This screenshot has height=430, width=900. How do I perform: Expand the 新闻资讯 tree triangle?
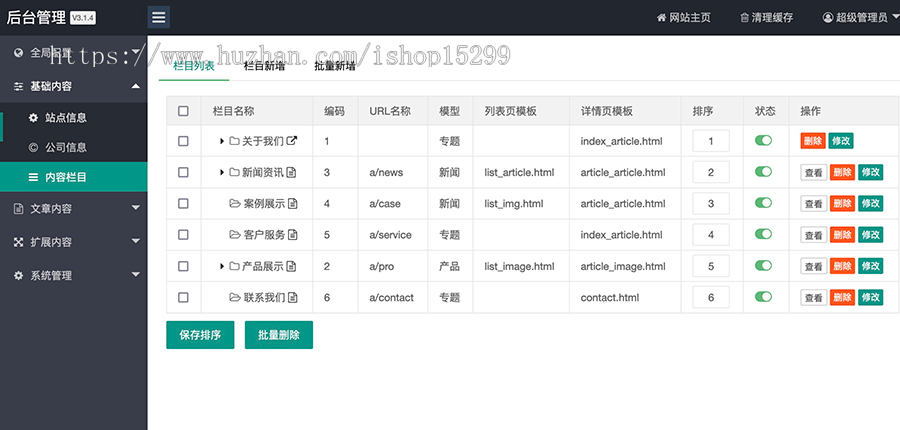(x=222, y=172)
